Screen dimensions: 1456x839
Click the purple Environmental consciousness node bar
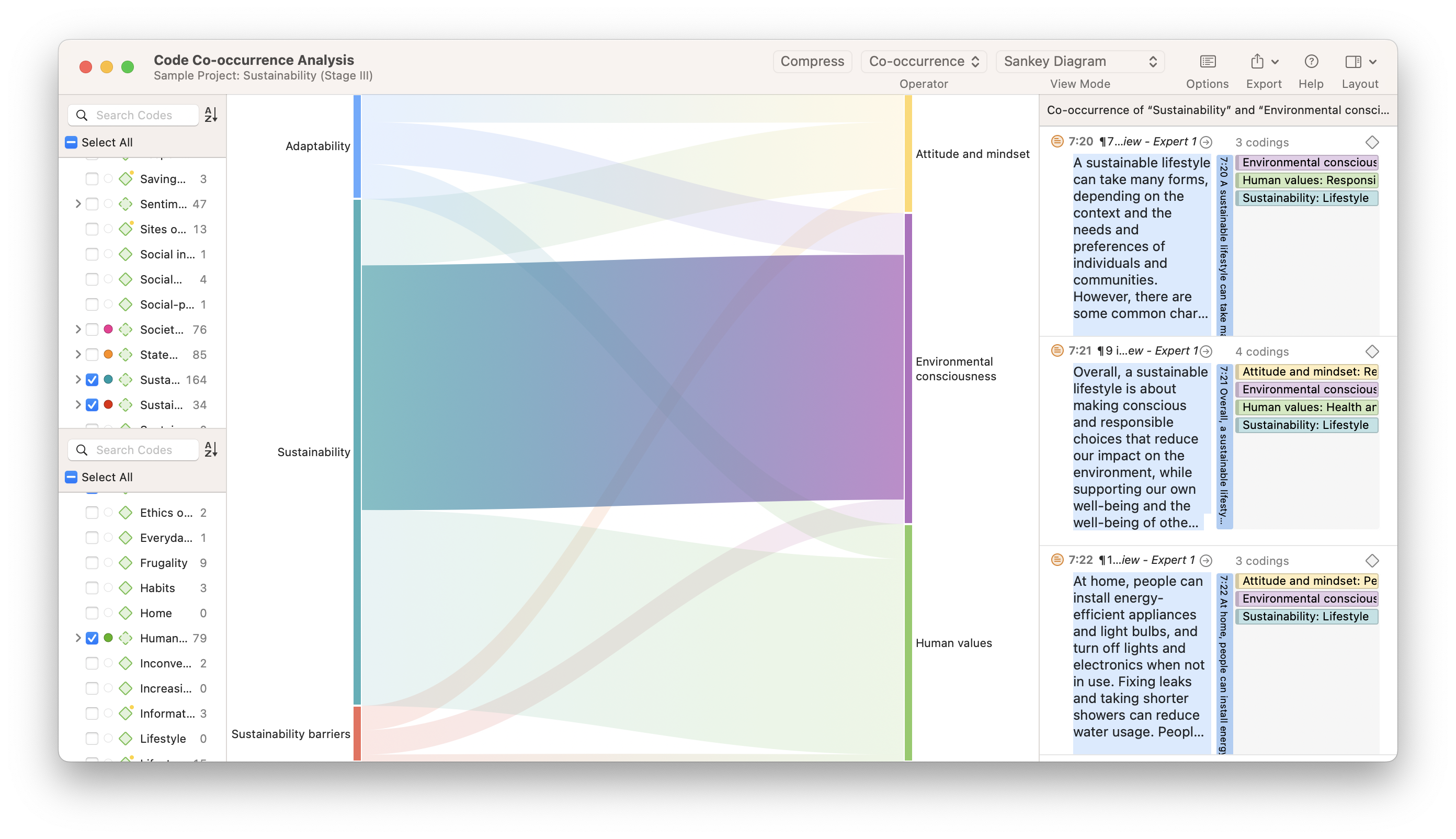[x=908, y=369]
